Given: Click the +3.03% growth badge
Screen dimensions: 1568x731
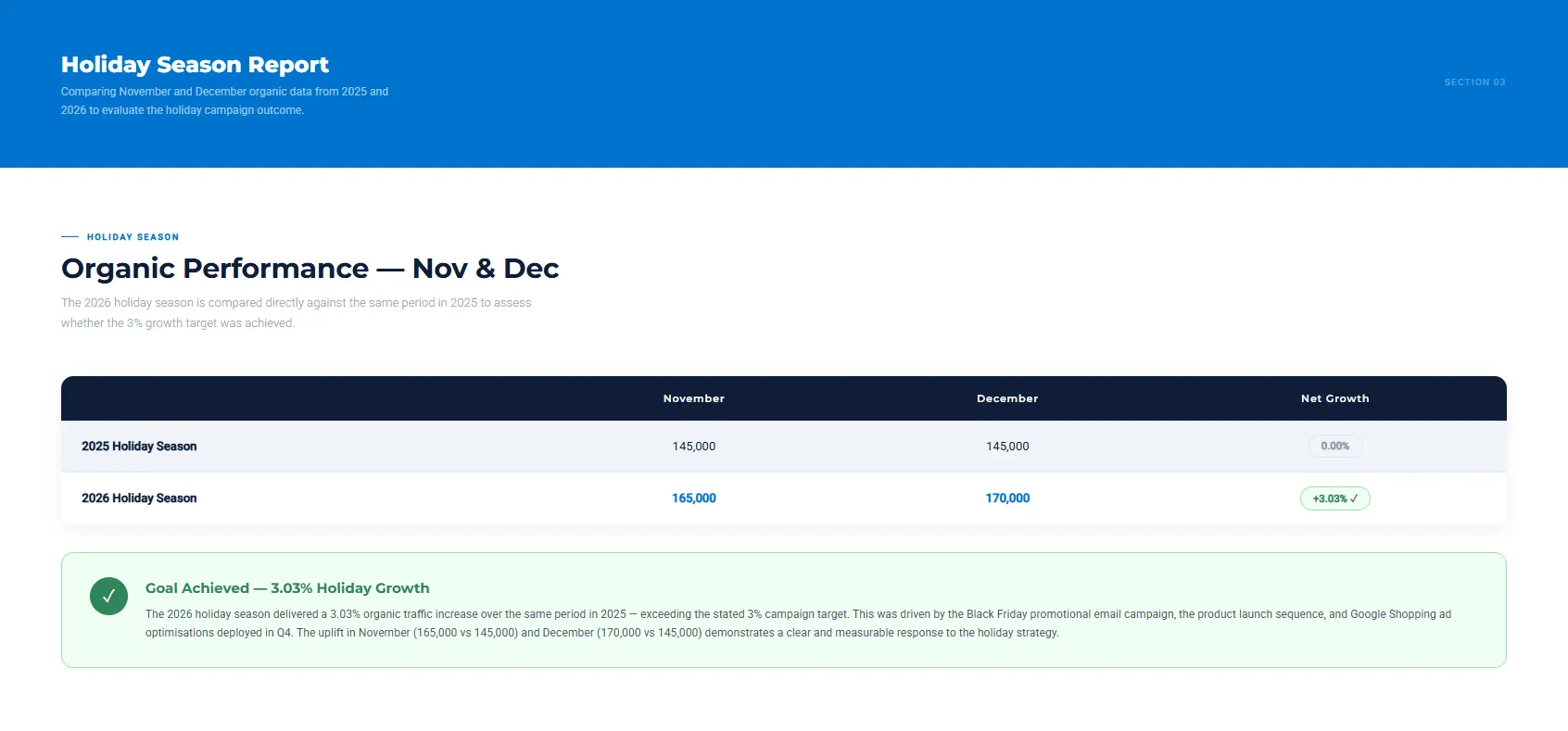Looking at the screenshot, I should [1334, 498].
